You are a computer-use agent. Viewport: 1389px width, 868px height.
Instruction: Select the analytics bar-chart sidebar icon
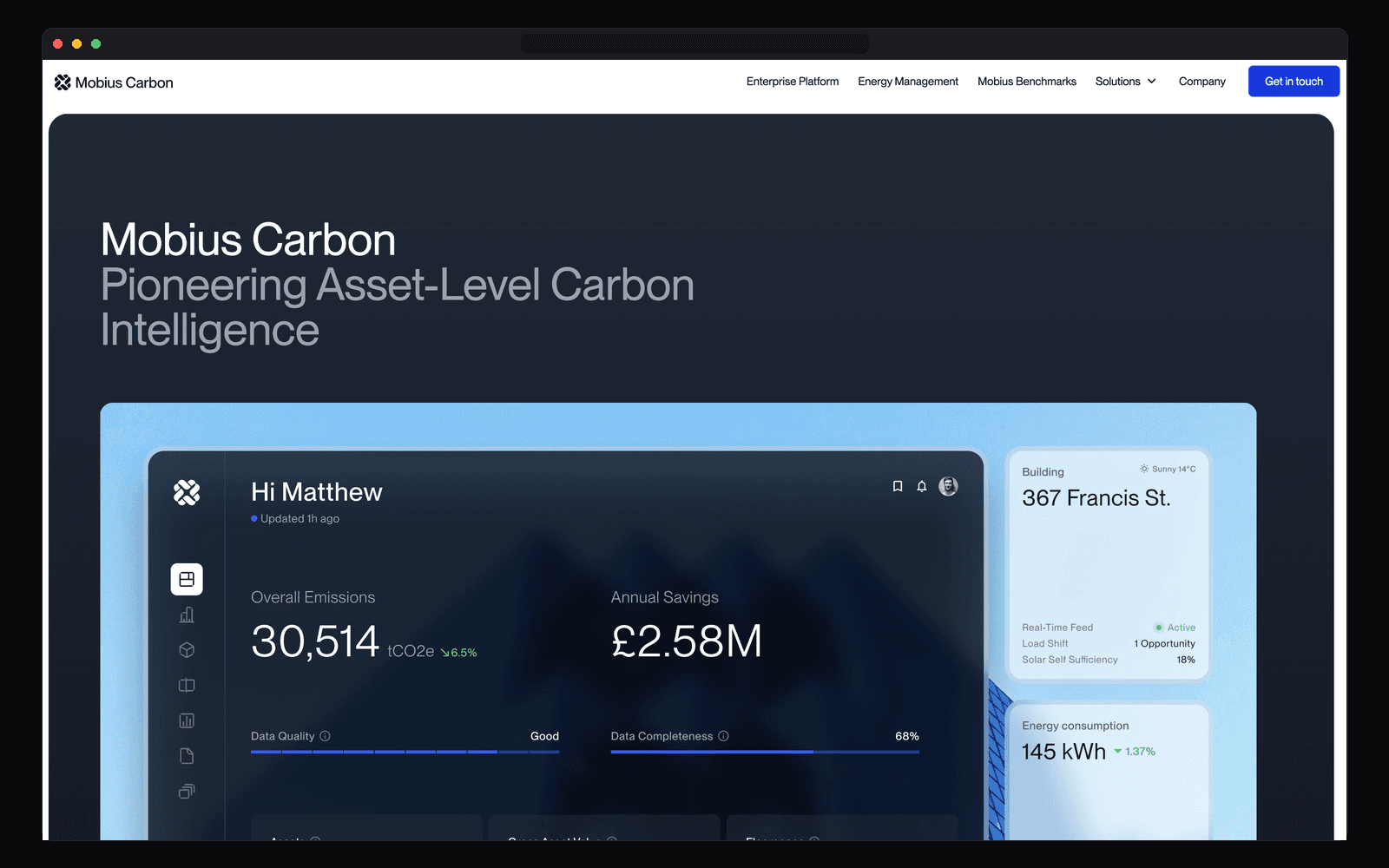coord(186,615)
